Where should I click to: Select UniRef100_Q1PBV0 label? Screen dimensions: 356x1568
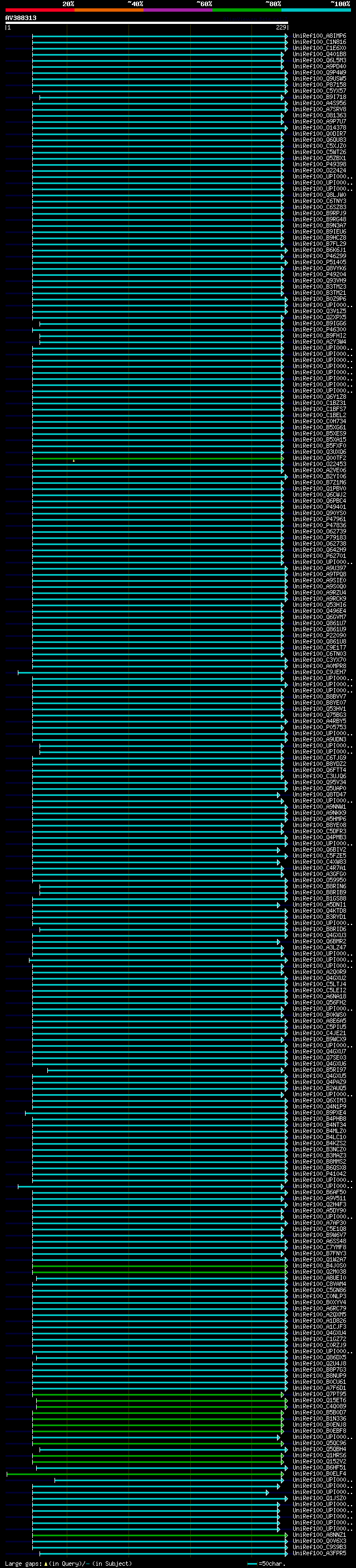click(319, 489)
